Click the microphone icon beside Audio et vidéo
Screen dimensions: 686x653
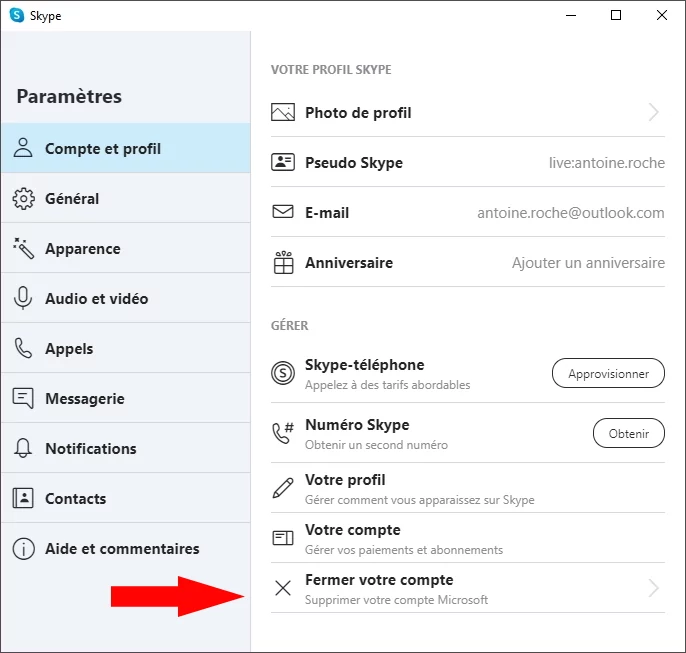tap(23, 298)
